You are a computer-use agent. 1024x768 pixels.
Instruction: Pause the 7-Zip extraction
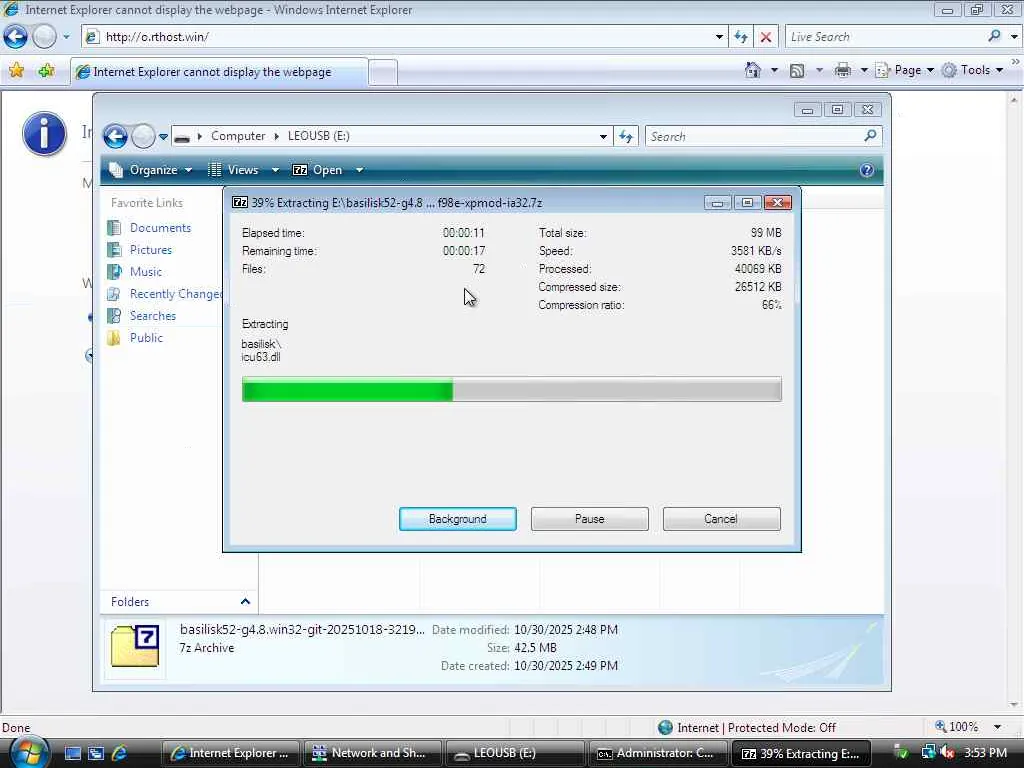click(x=590, y=519)
